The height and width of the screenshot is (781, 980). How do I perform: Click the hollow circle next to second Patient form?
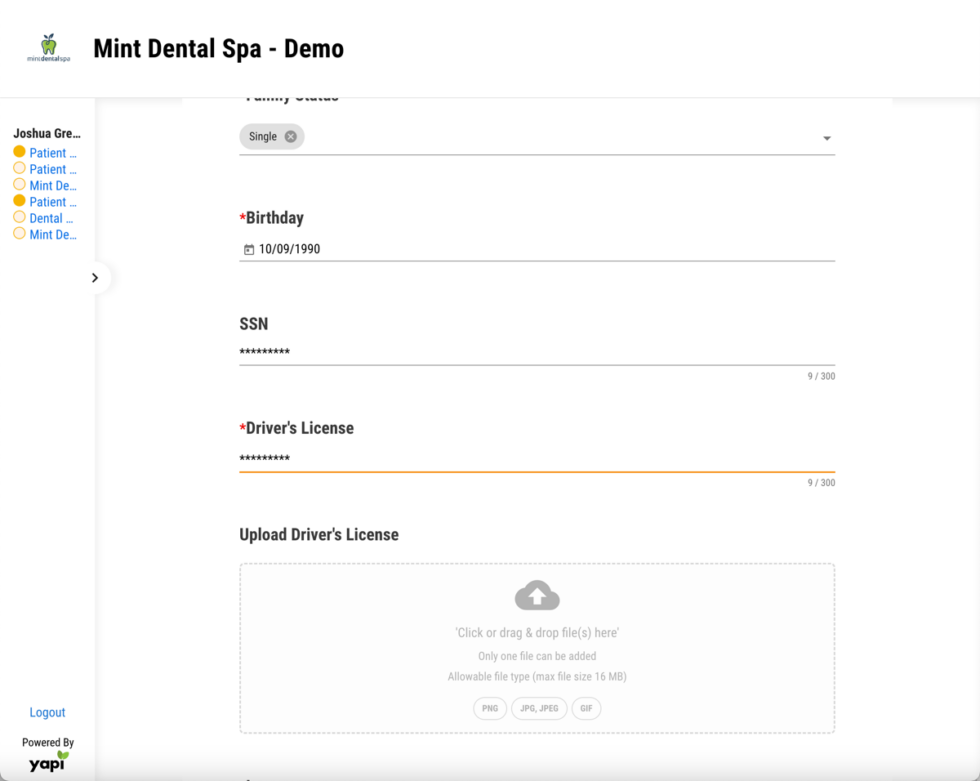point(17,169)
